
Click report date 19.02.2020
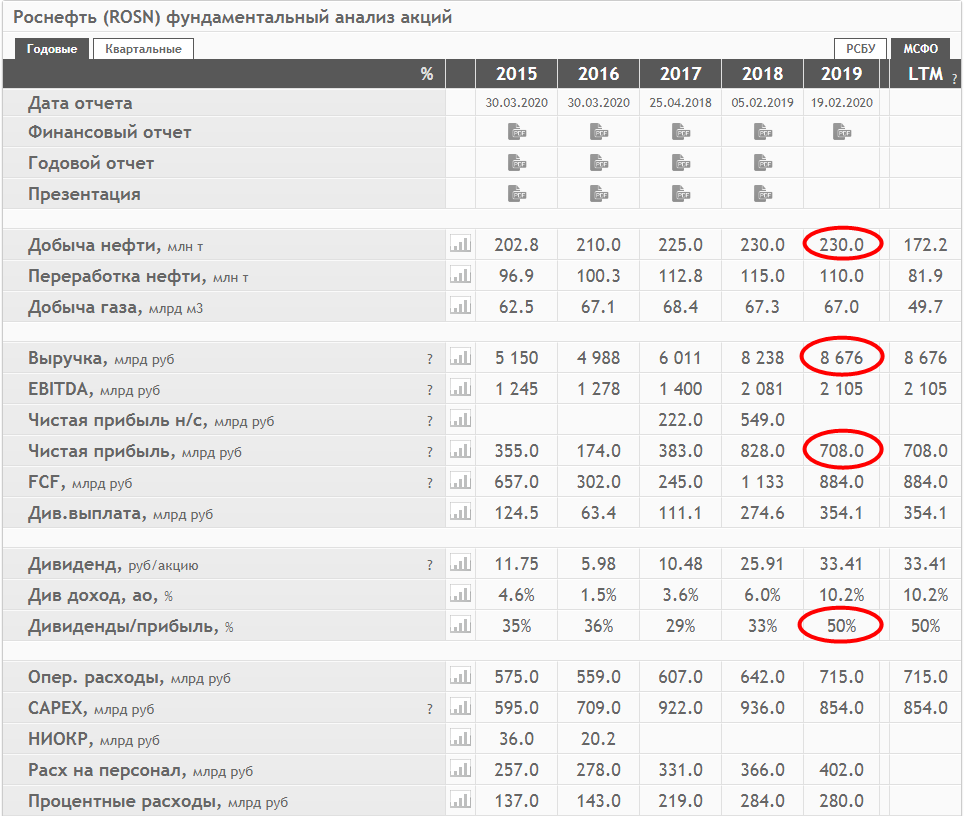click(x=841, y=103)
